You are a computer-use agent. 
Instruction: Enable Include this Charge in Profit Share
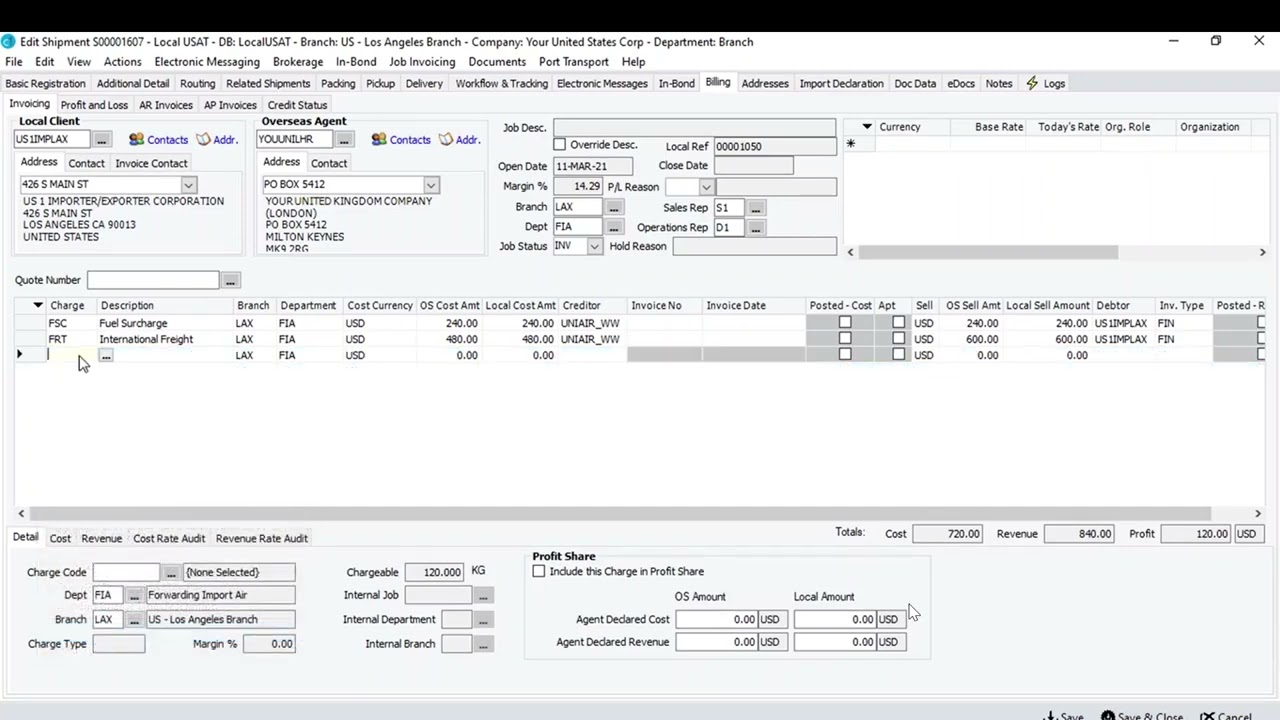(x=539, y=571)
